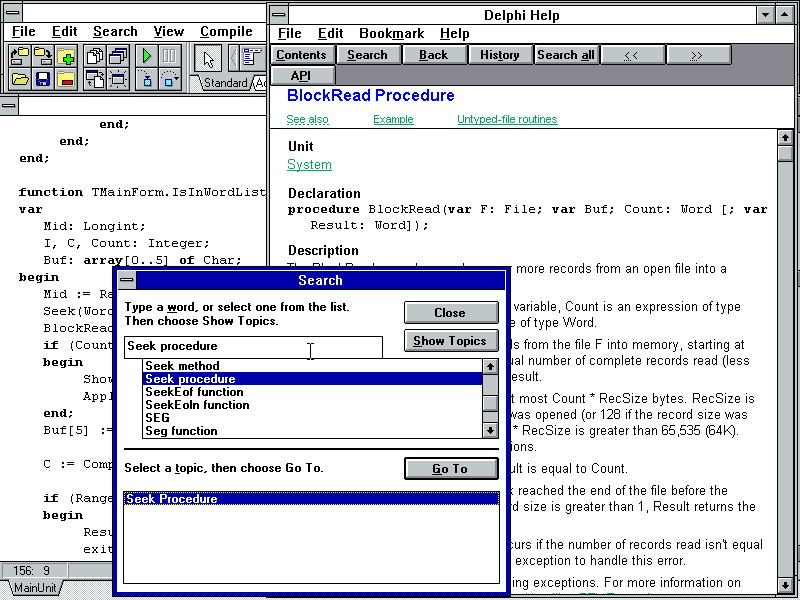Select the 'Seek Procedure' topic entry

(311, 498)
